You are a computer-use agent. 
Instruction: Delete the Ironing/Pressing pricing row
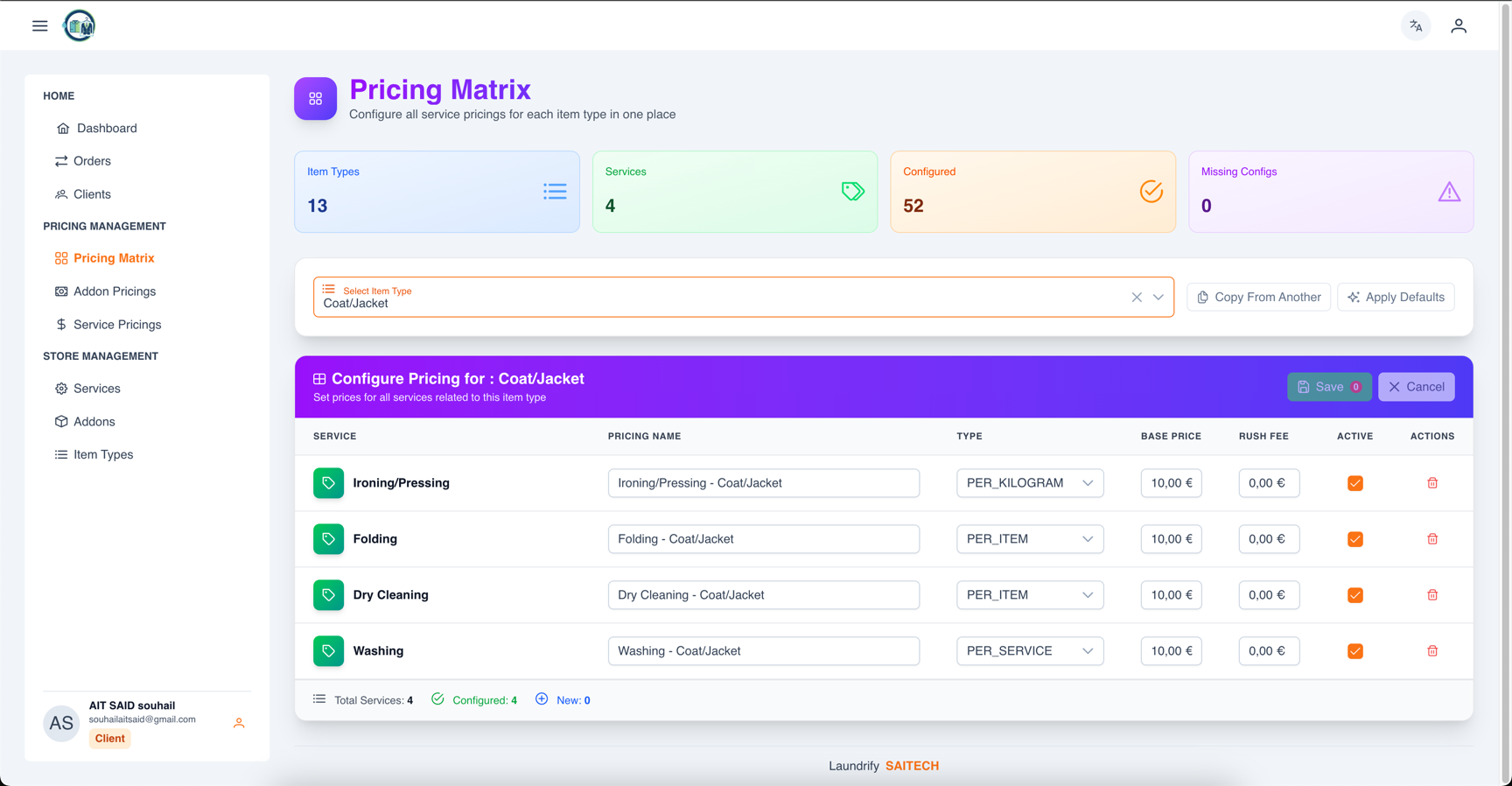click(1432, 483)
